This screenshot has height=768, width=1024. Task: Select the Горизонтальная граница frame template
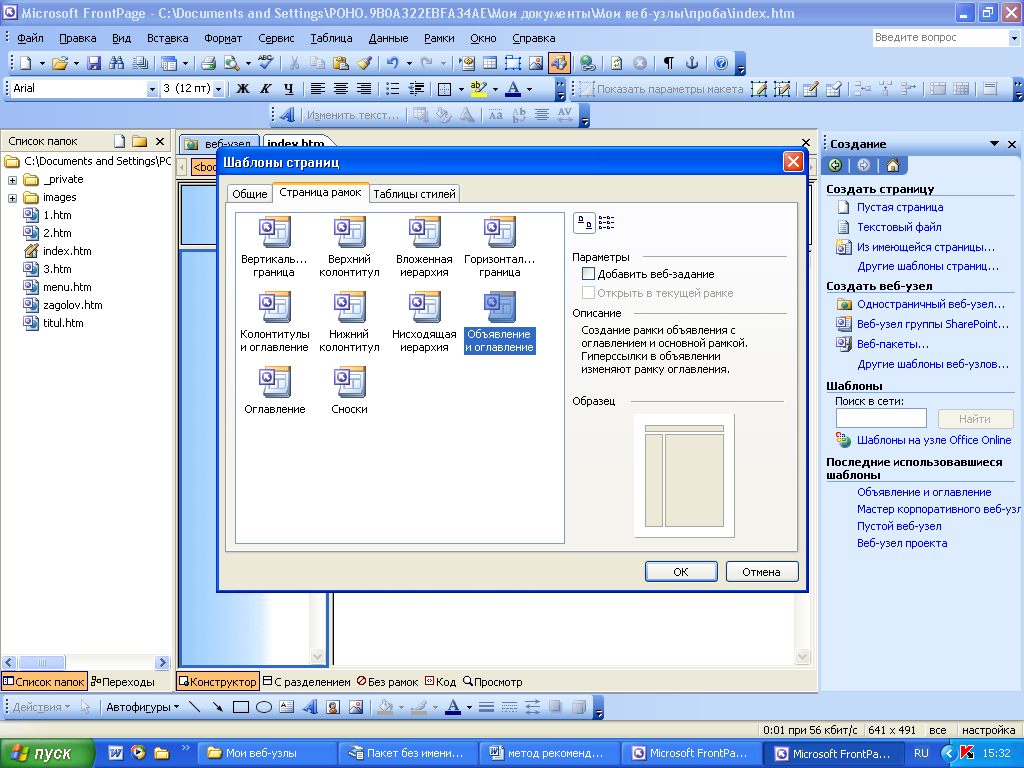[x=500, y=247]
